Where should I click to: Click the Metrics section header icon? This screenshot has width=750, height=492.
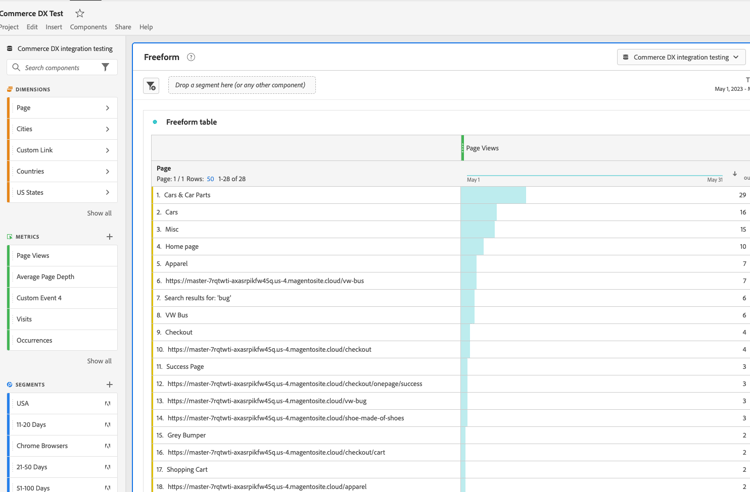click(x=10, y=237)
